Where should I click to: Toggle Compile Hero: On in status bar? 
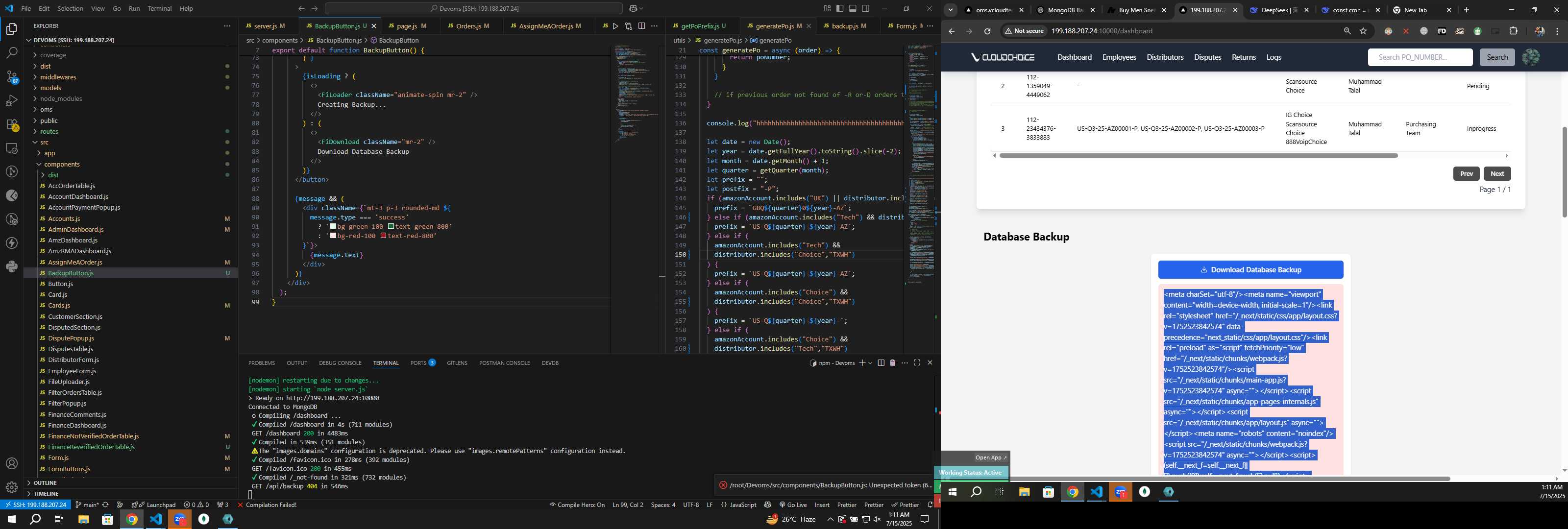click(577, 505)
